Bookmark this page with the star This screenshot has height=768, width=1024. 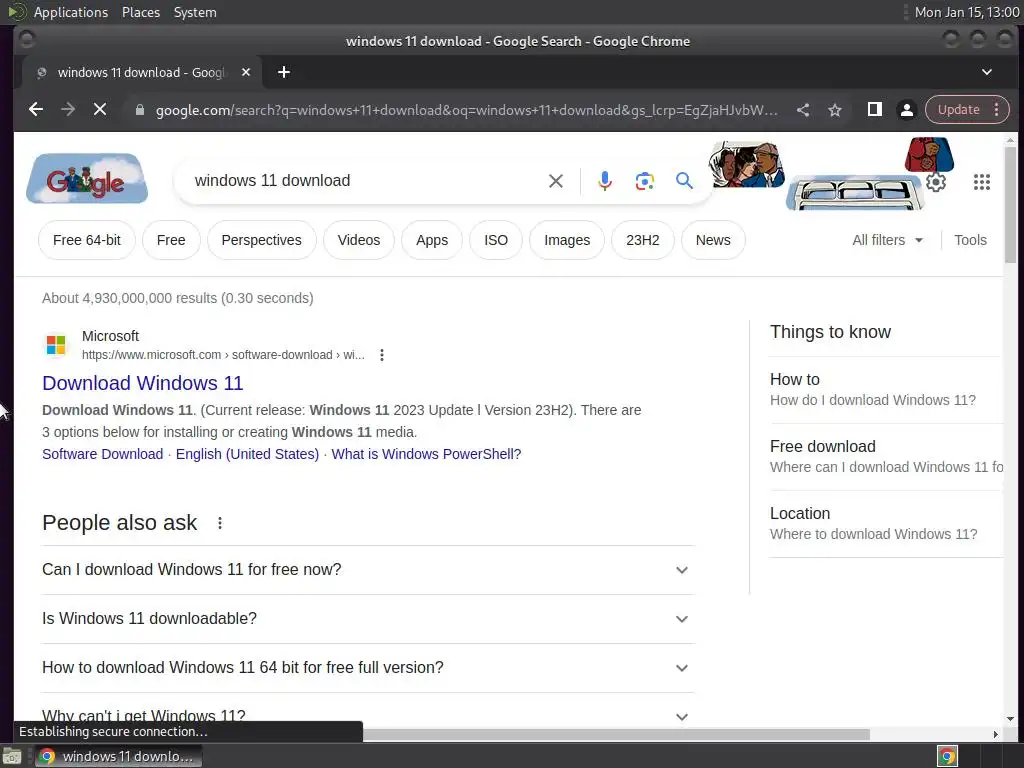coord(835,110)
